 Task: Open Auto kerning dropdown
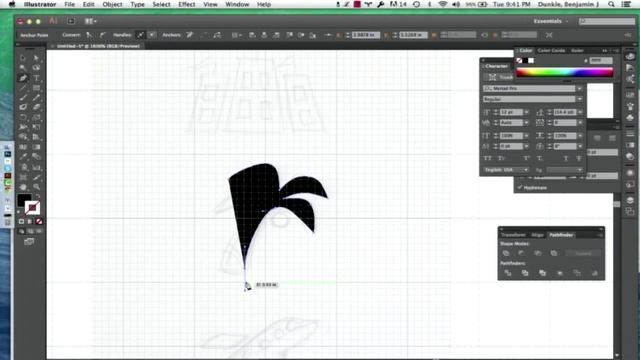(x=527, y=123)
